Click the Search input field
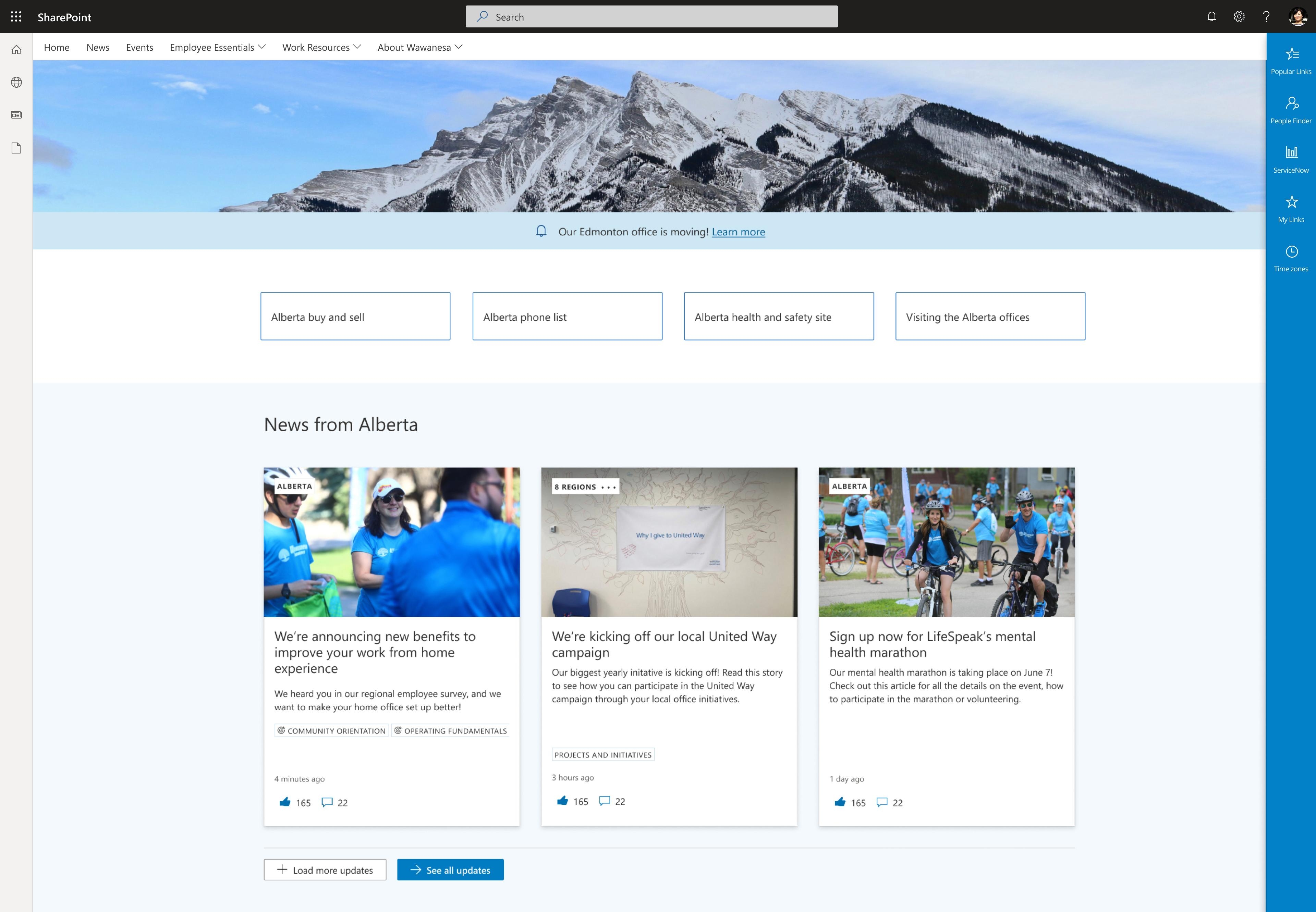Screen dimensions: 1316x912 point(651,16)
